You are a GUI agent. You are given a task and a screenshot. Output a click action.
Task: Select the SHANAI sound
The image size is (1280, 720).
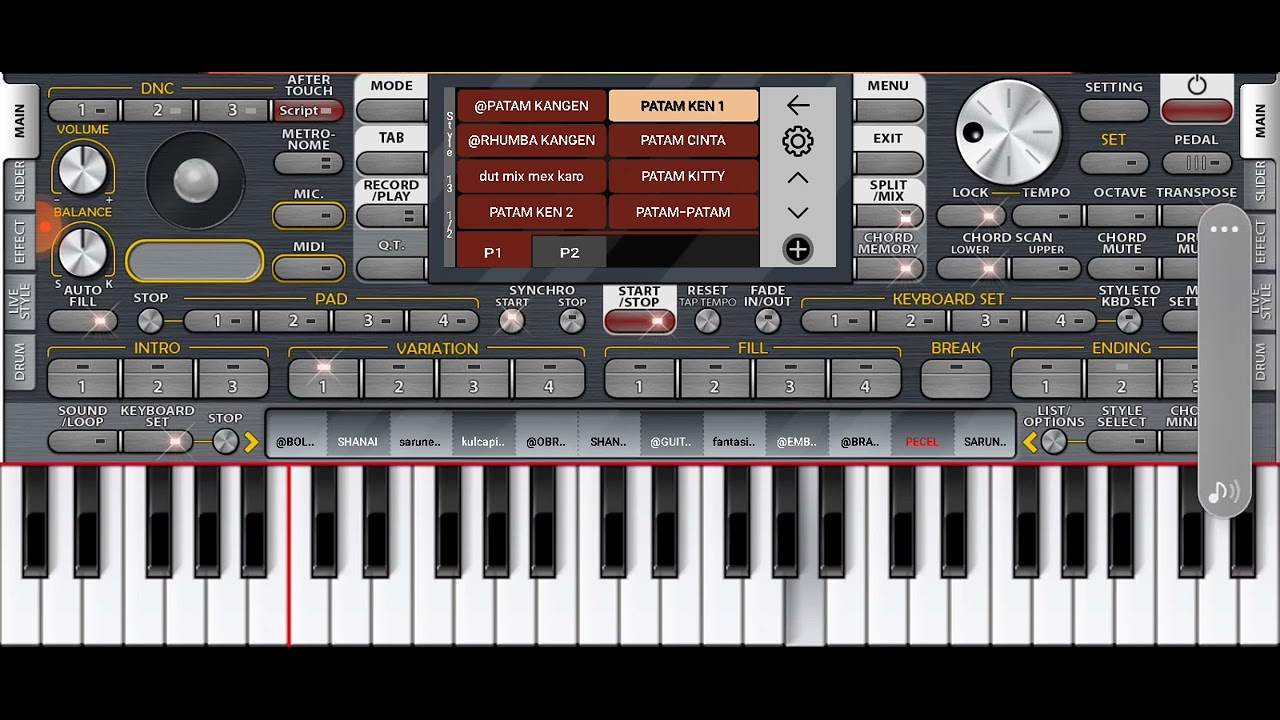(357, 441)
